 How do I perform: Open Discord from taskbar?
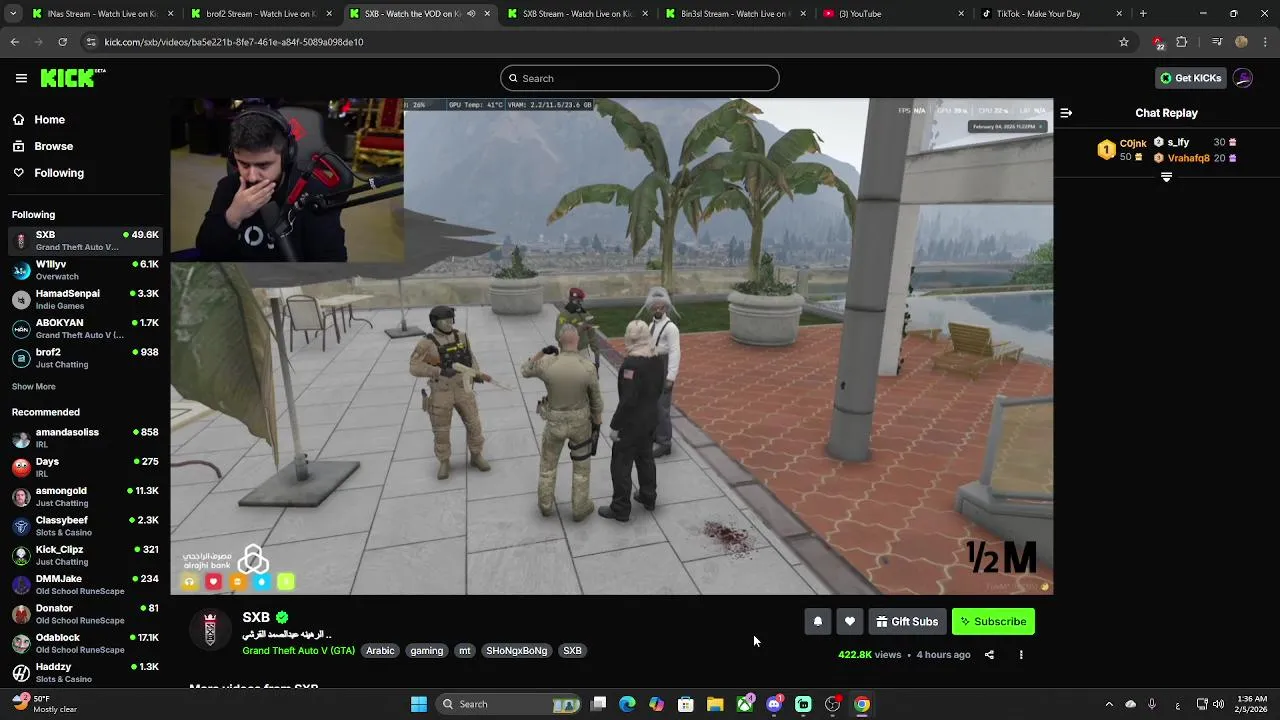[x=774, y=704]
